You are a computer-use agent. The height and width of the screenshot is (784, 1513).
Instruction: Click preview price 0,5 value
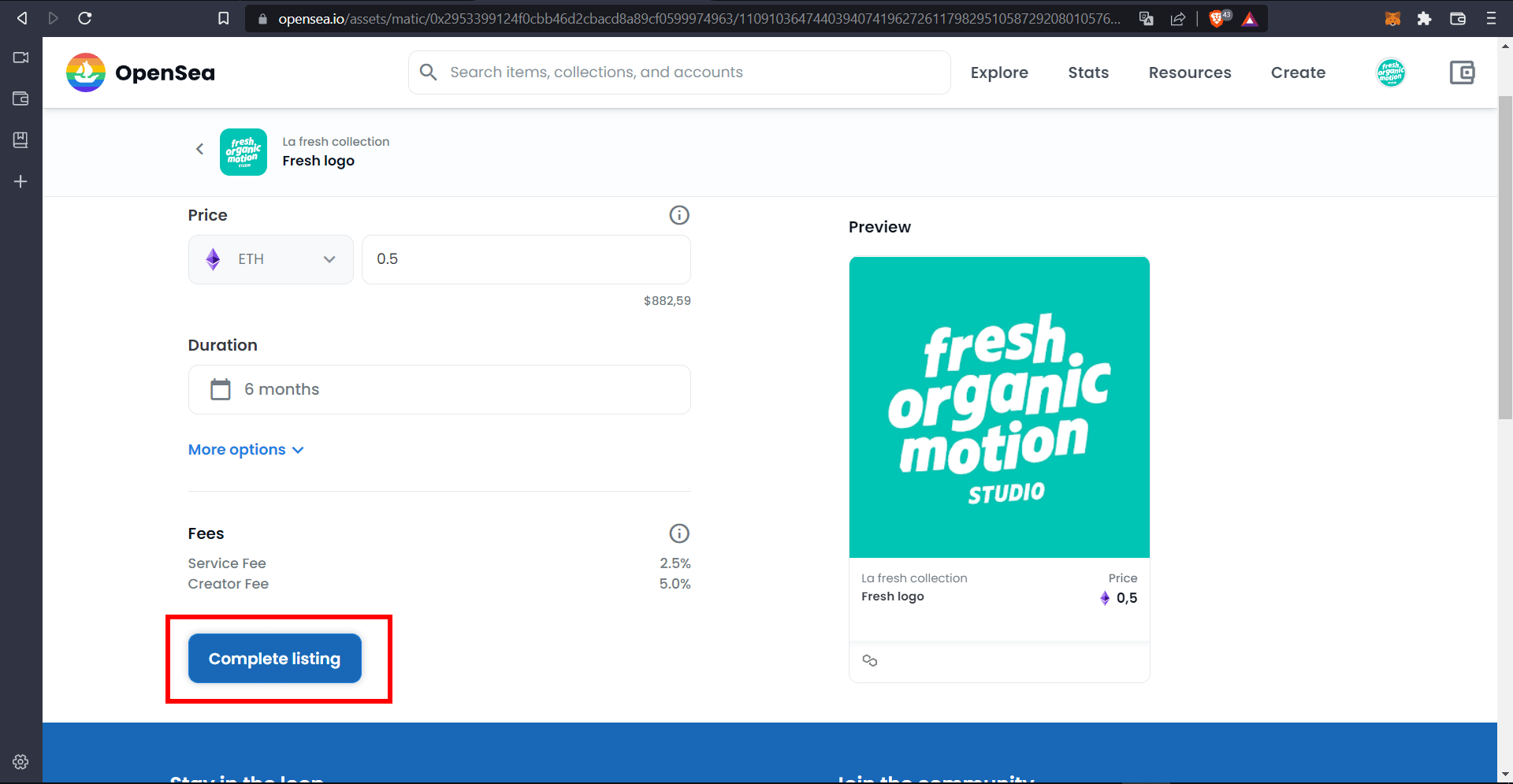pyautogui.click(x=1127, y=598)
